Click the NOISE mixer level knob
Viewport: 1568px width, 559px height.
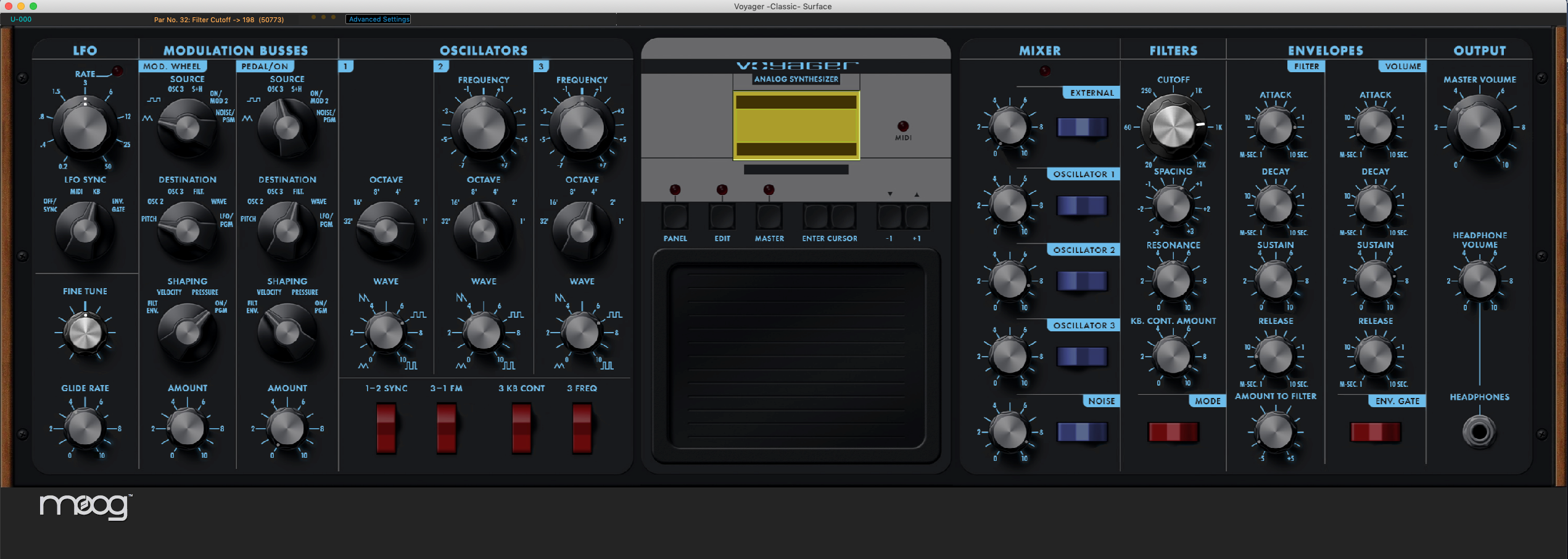[x=1010, y=432]
